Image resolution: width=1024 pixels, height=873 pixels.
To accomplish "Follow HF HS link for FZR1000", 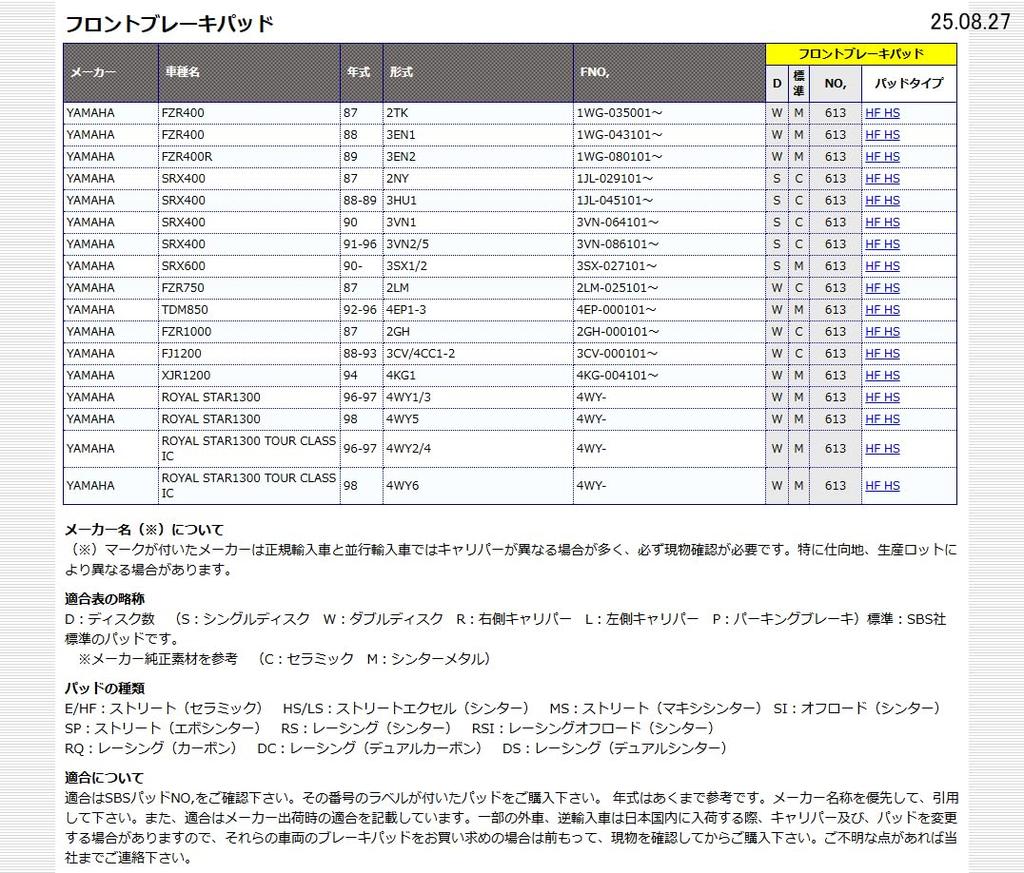I will [882, 332].
